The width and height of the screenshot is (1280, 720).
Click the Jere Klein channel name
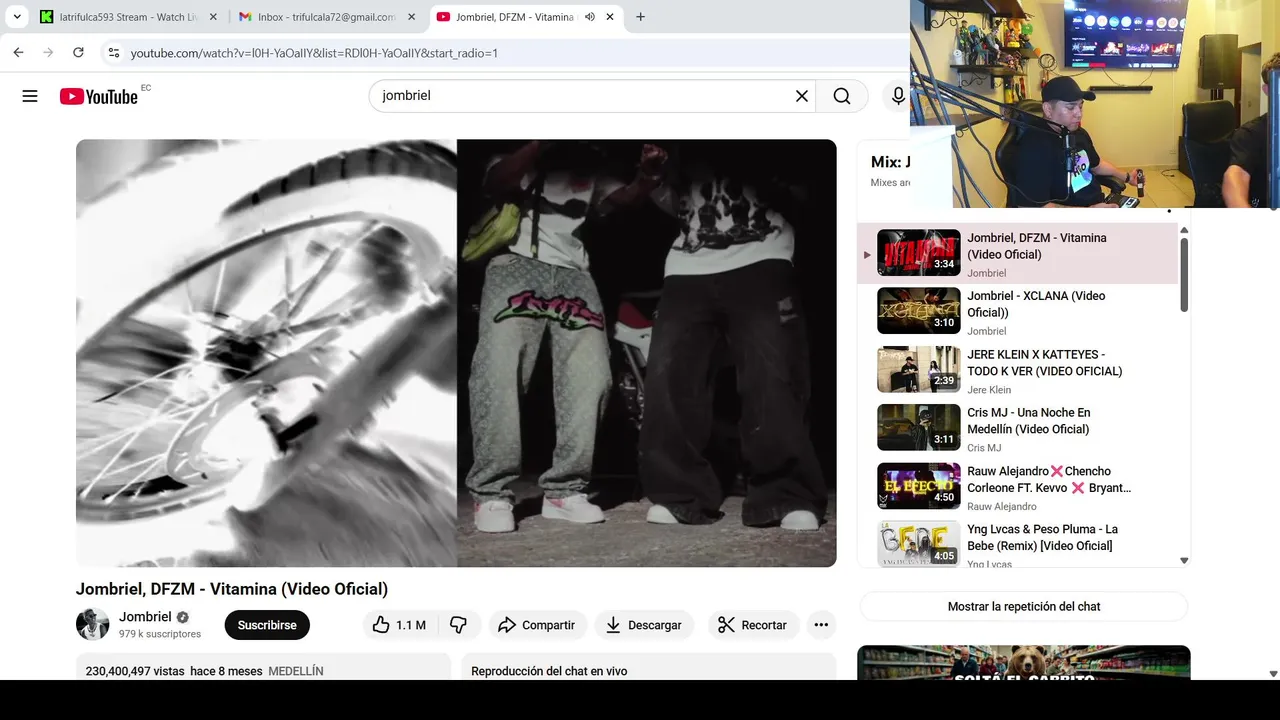(989, 390)
